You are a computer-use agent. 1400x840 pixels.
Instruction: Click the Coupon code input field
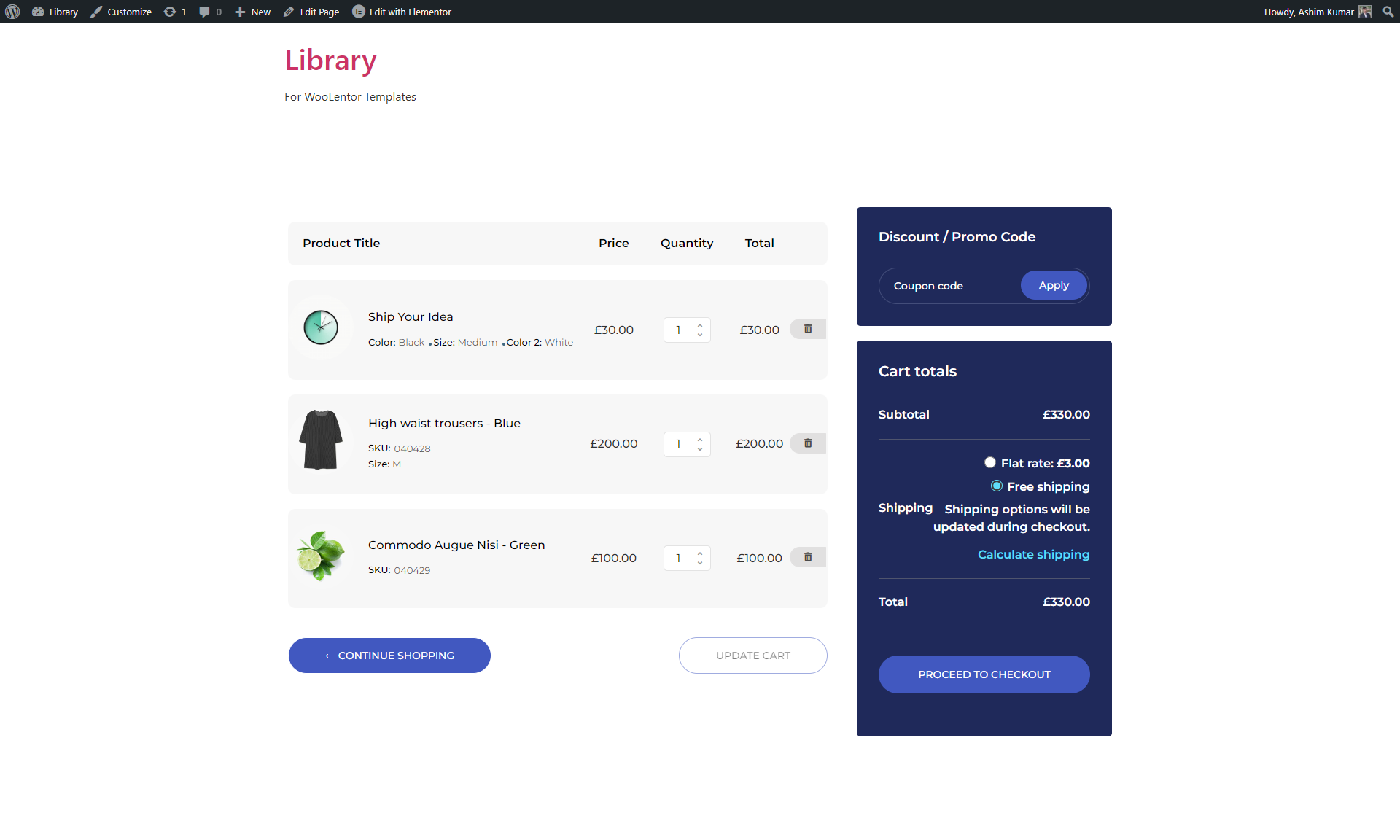pyautogui.click(x=949, y=286)
